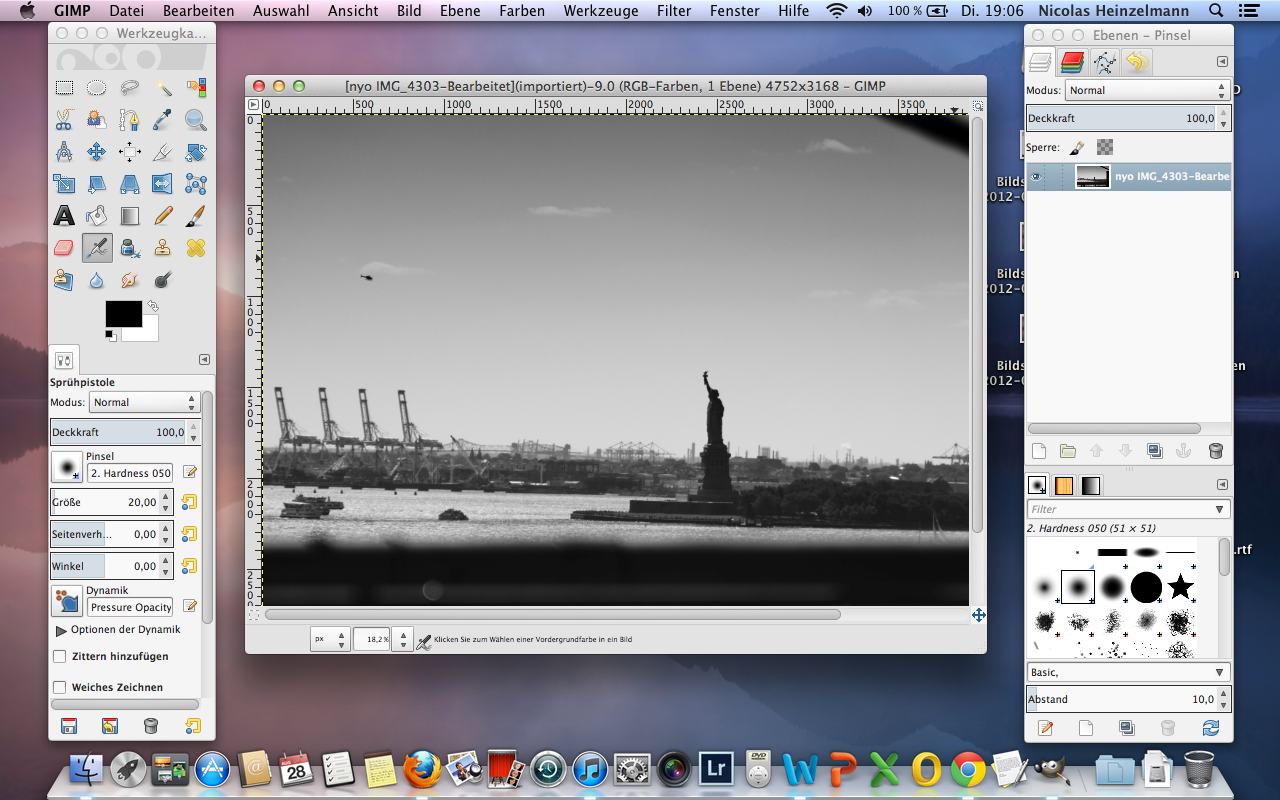Click the Filter input field in brushes panel
The image size is (1280, 800).
click(x=1118, y=509)
